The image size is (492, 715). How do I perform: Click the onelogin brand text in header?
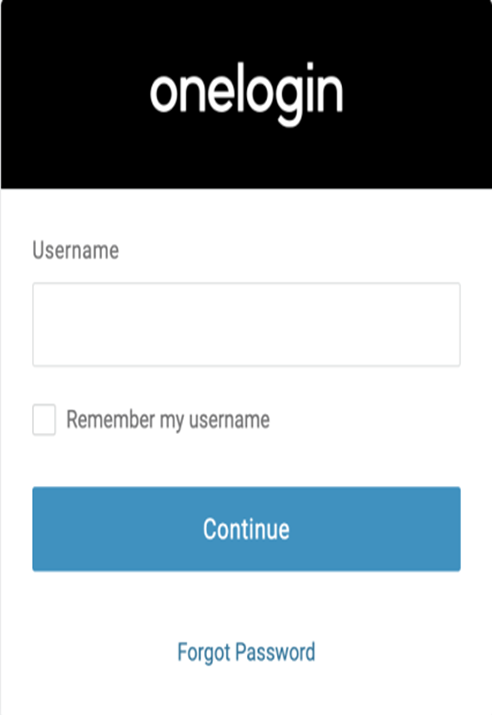pos(246,93)
